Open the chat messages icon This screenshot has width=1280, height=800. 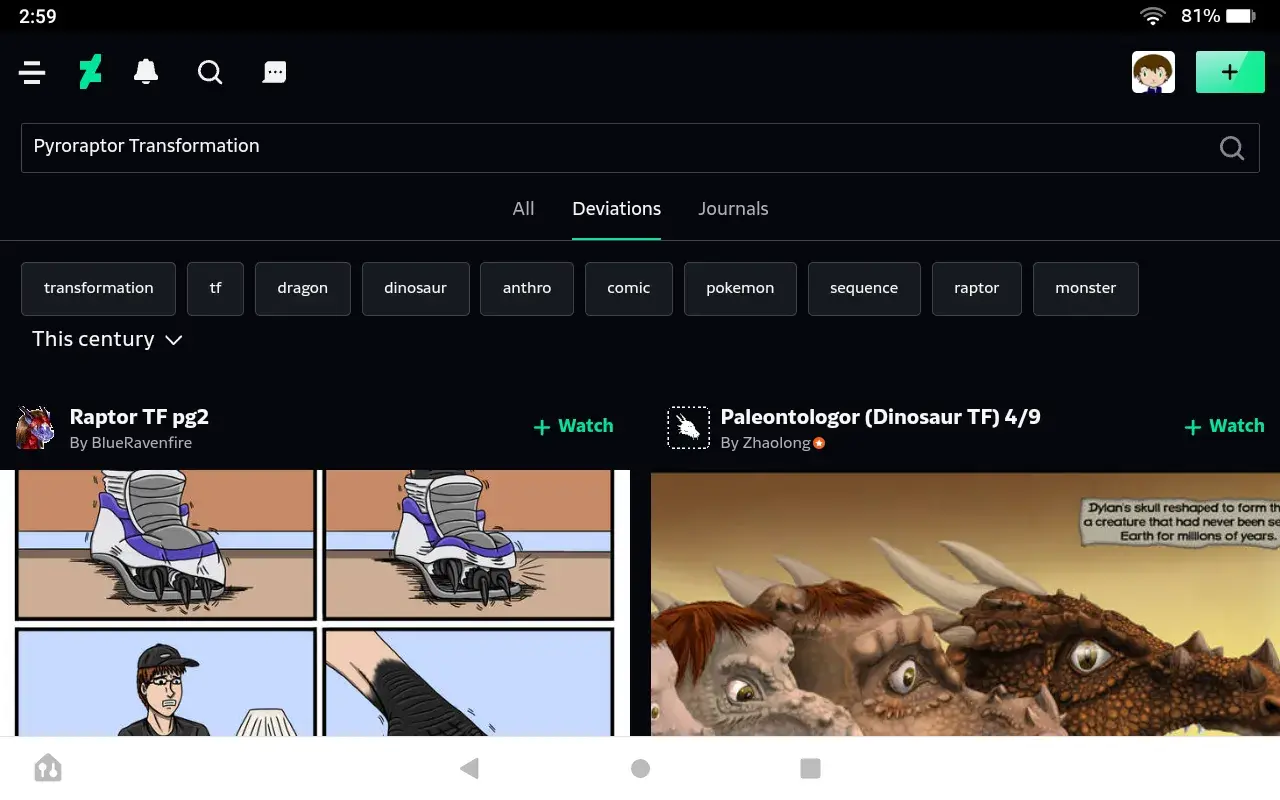[274, 72]
